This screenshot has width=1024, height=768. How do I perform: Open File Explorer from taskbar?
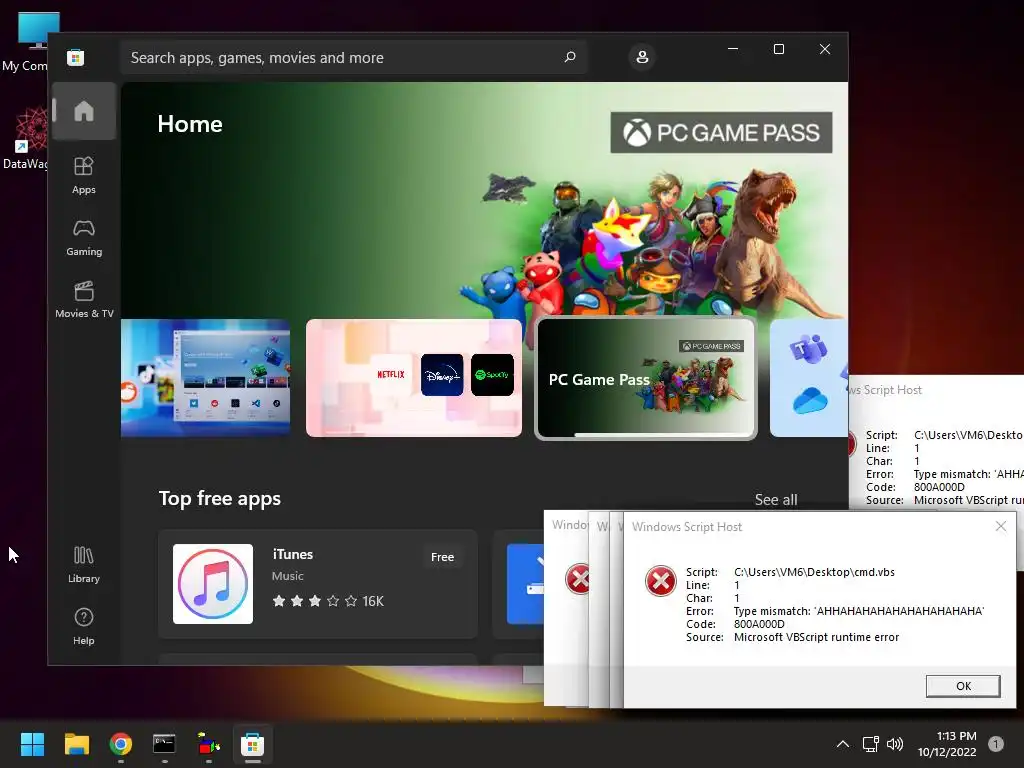tap(76, 744)
